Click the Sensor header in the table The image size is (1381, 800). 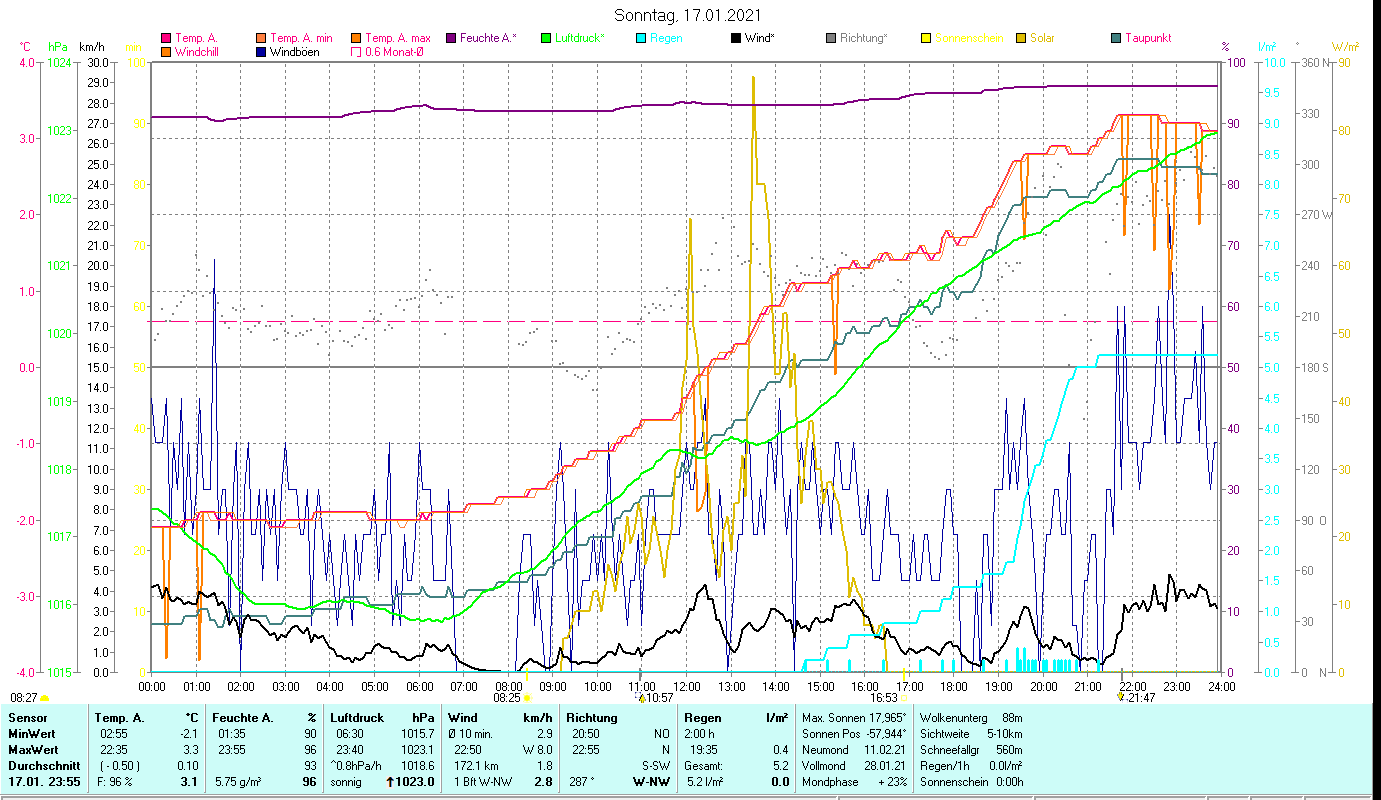[x=26, y=718]
